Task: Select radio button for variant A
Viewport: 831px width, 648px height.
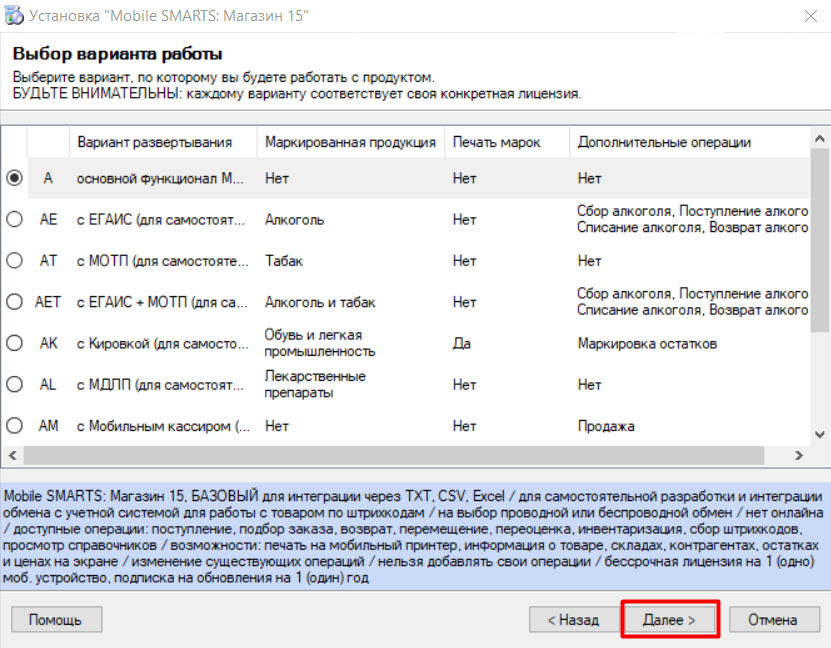Action: 14,178
